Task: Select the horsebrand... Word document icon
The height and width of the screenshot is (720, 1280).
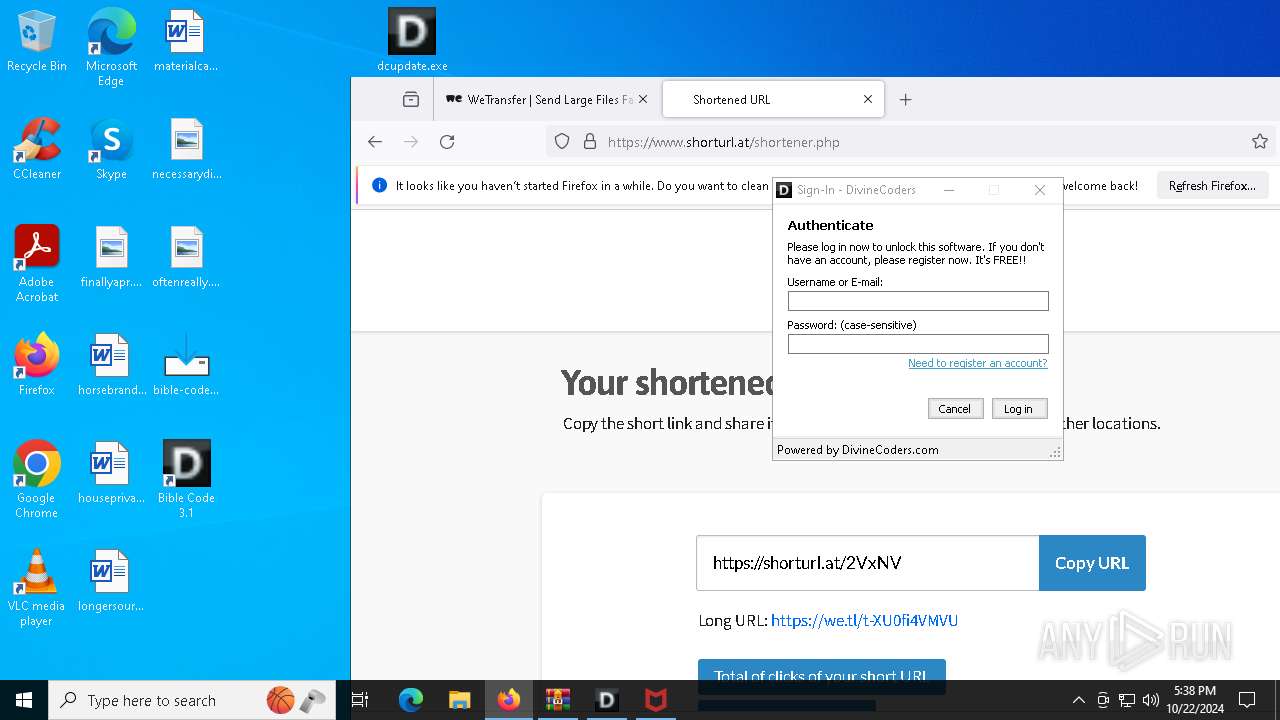Action: [111, 364]
